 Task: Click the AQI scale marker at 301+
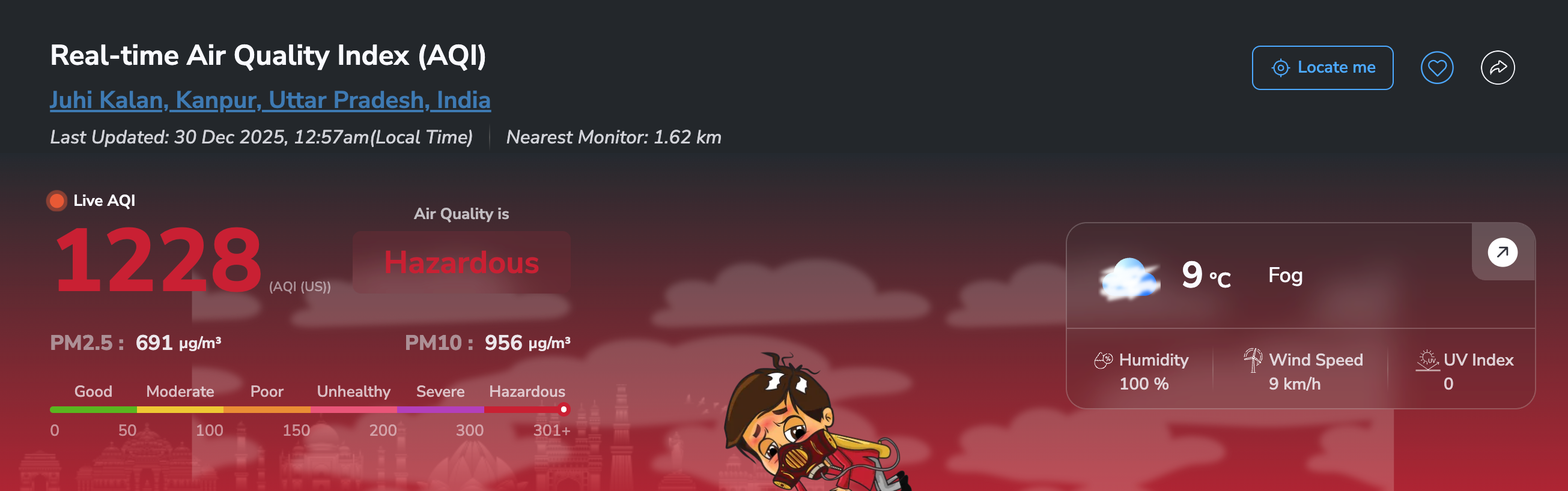564,409
